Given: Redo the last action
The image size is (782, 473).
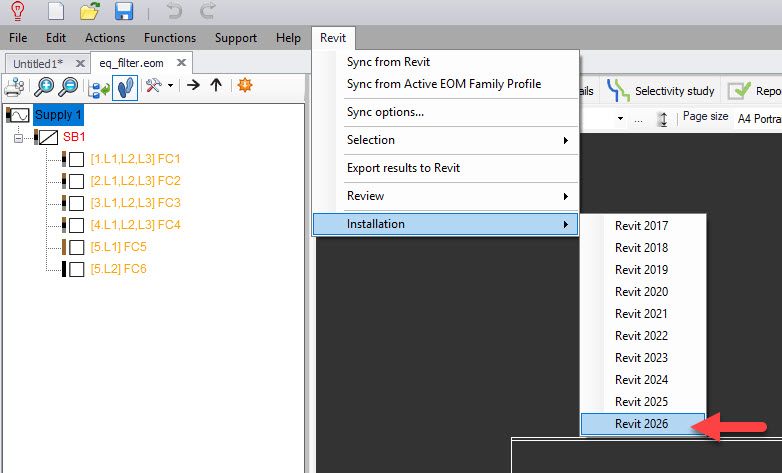Looking at the screenshot, I should 208,10.
